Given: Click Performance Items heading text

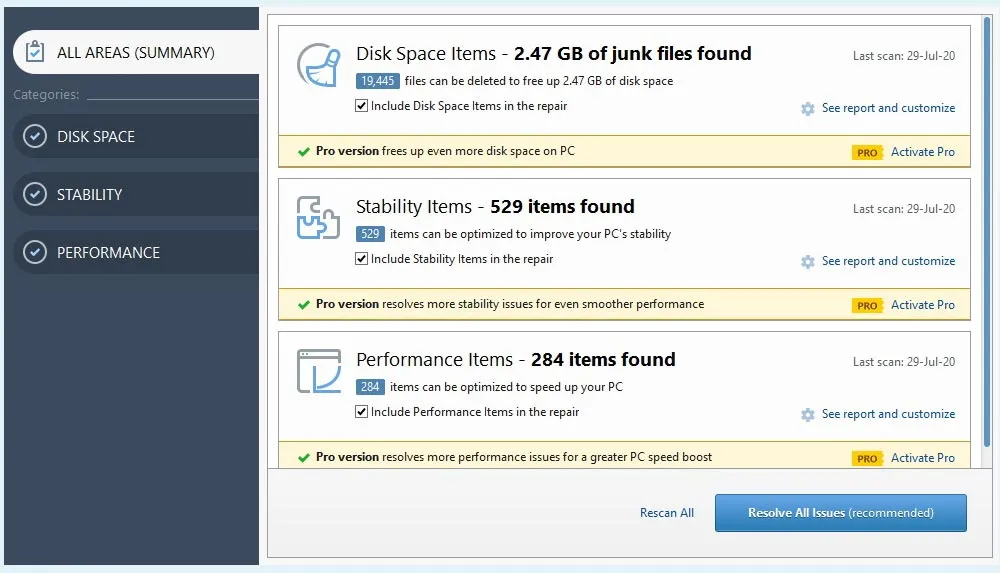Looking at the screenshot, I should 515,360.
